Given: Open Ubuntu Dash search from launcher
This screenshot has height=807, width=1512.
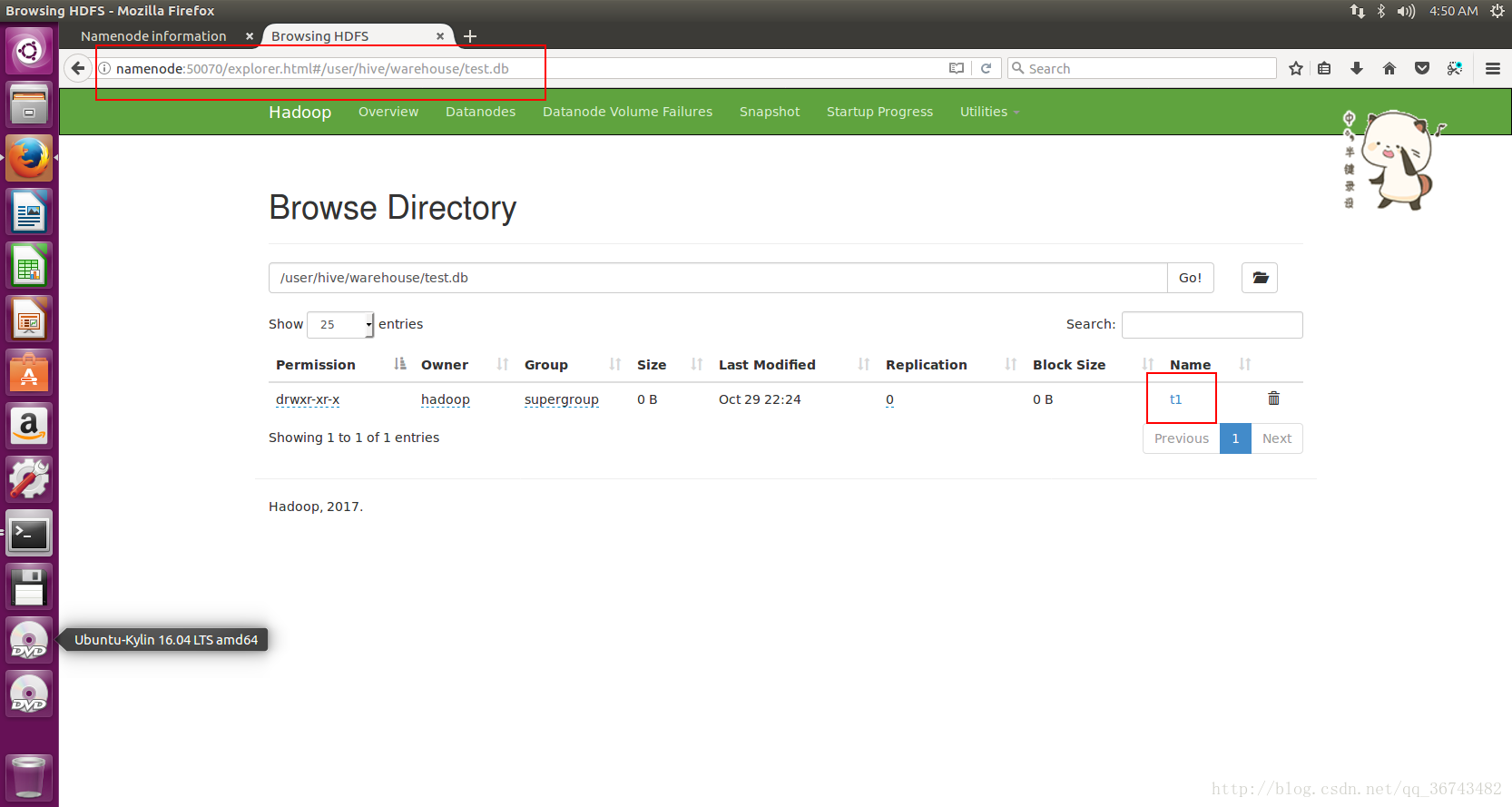Looking at the screenshot, I should tap(29, 50).
